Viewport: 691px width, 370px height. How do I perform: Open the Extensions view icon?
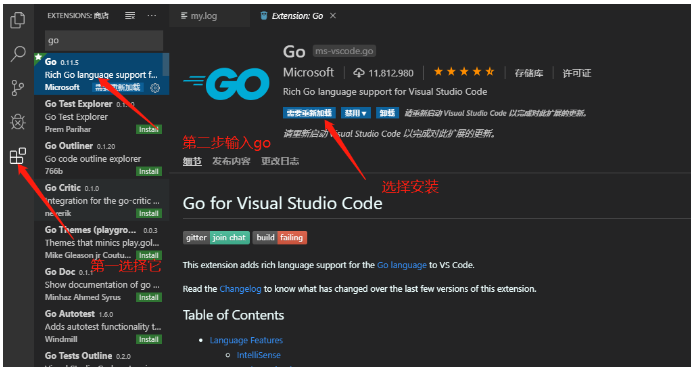pos(18,156)
